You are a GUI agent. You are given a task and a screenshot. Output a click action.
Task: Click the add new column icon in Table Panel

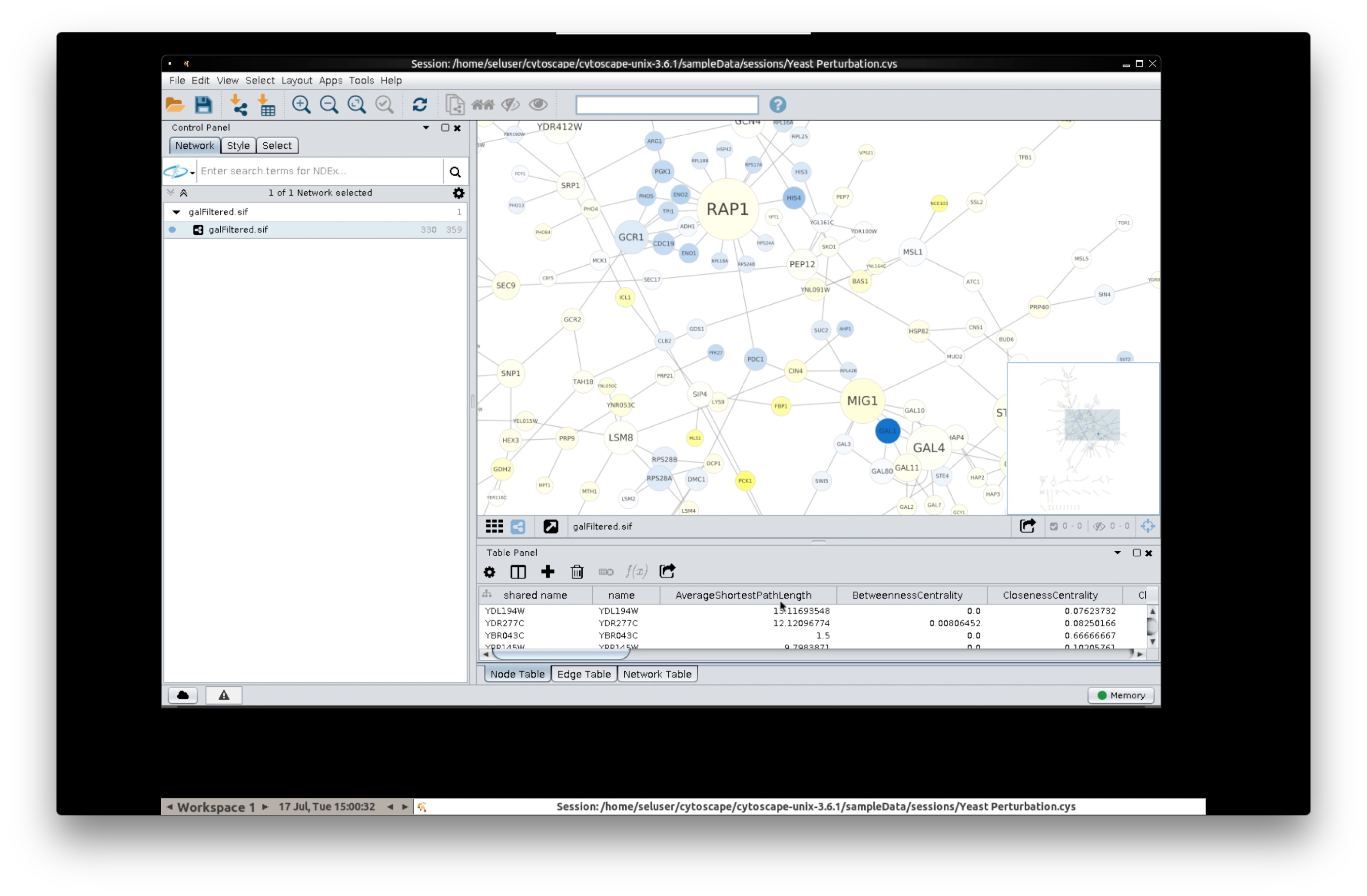tap(547, 571)
